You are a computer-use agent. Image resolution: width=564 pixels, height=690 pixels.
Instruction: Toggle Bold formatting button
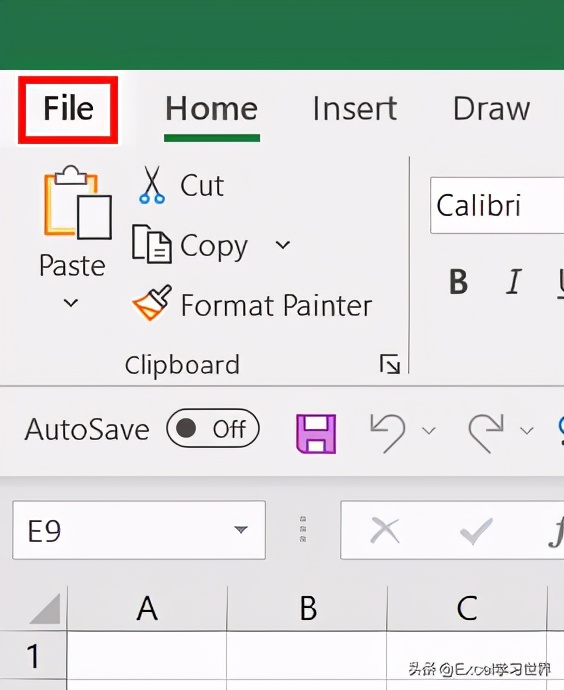458,281
